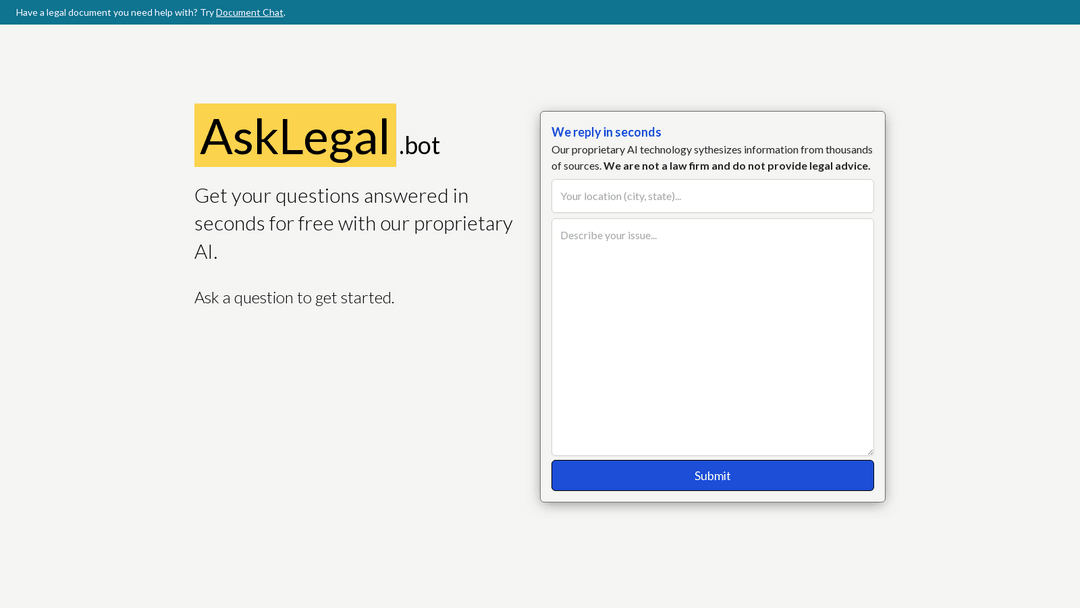Click the location input field
This screenshot has height=608, width=1080.
click(x=712, y=196)
